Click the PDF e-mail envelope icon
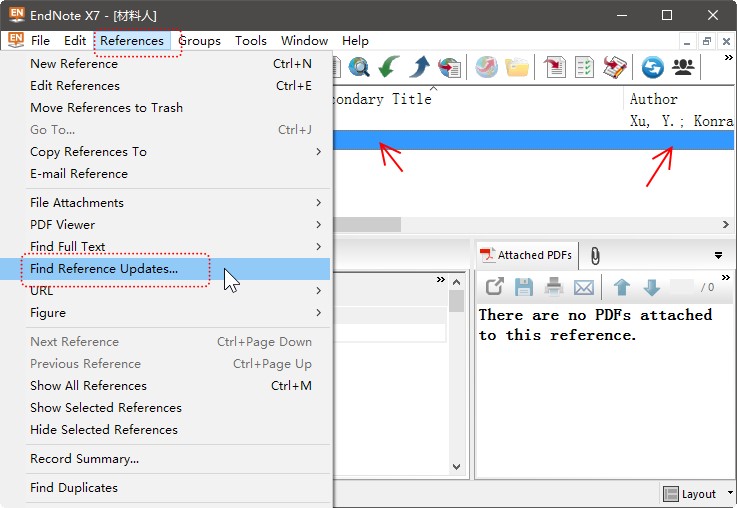Image resolution: width=737 pixels, height=508 pixels. [584, 287]
